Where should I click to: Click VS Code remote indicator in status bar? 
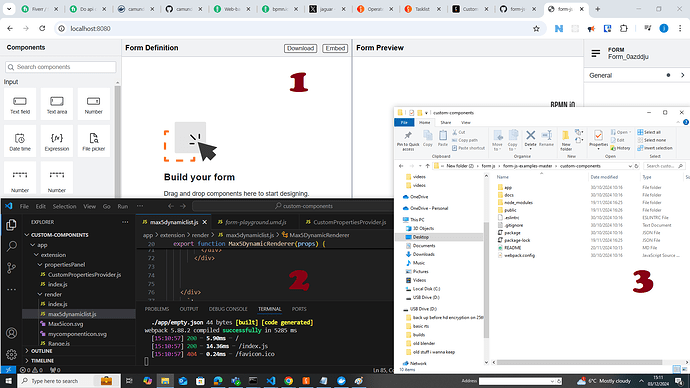coord(8,370)
